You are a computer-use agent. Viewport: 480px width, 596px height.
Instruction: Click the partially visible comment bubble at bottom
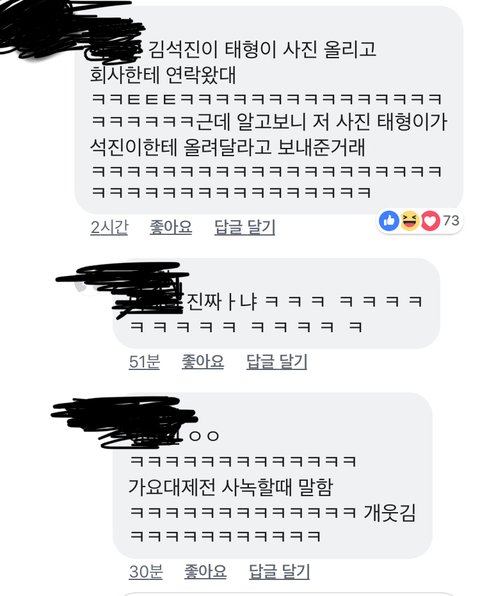[300, 594]
